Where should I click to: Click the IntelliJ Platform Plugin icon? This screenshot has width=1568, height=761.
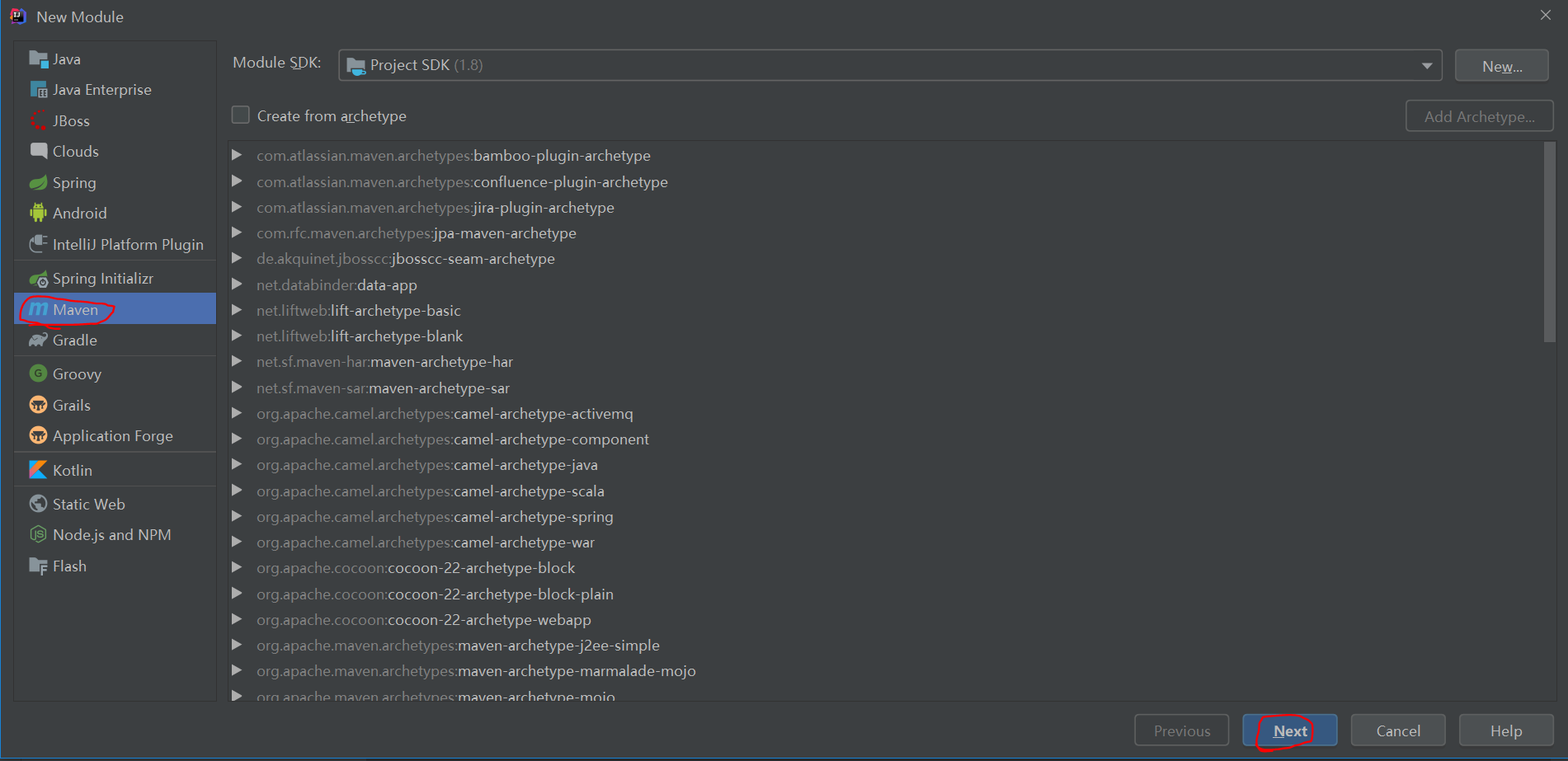pos(38,244)
